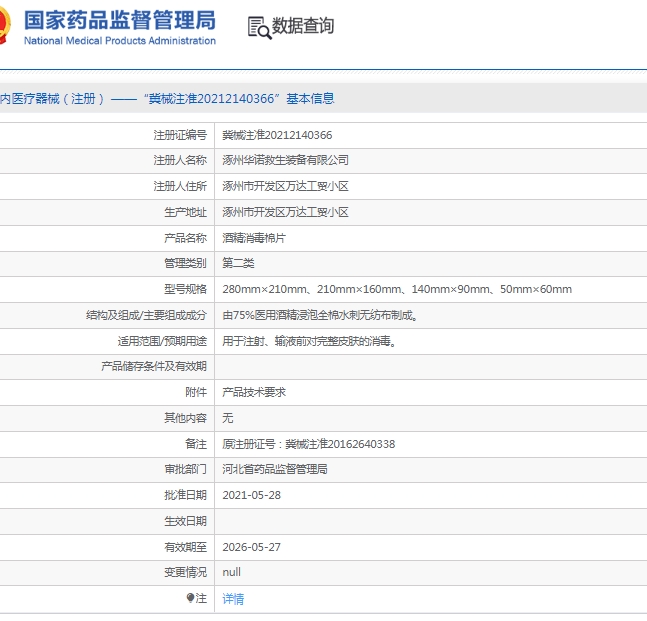This screenshot has height=621, width=647.
Task: Click the lightbulb icon beside 注
Action: (190, 597)
